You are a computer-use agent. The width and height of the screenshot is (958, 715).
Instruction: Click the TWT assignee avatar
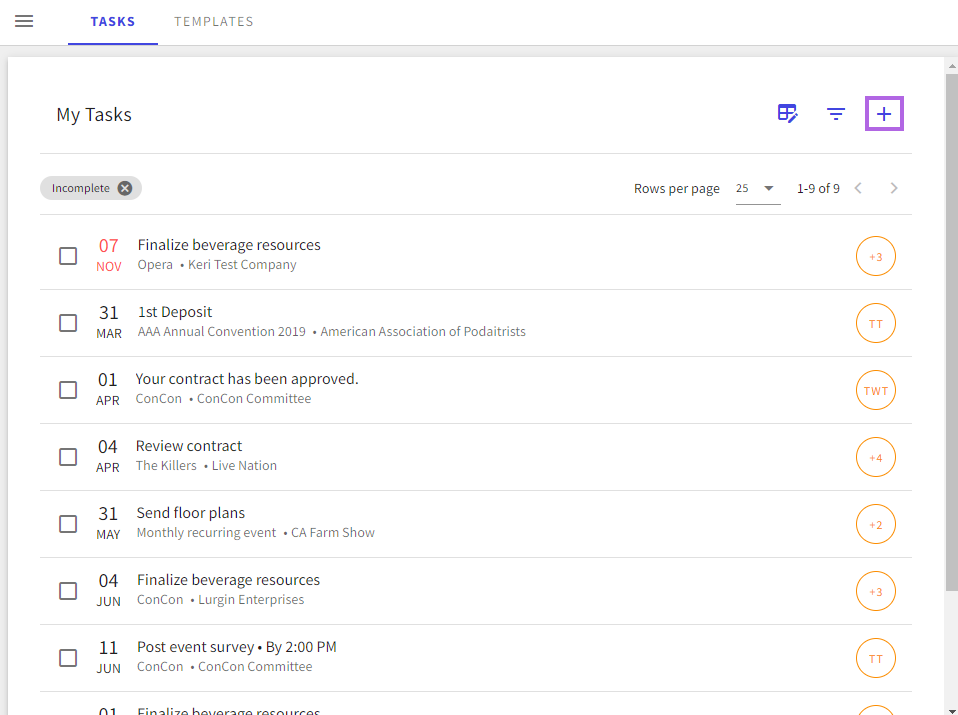875,391
